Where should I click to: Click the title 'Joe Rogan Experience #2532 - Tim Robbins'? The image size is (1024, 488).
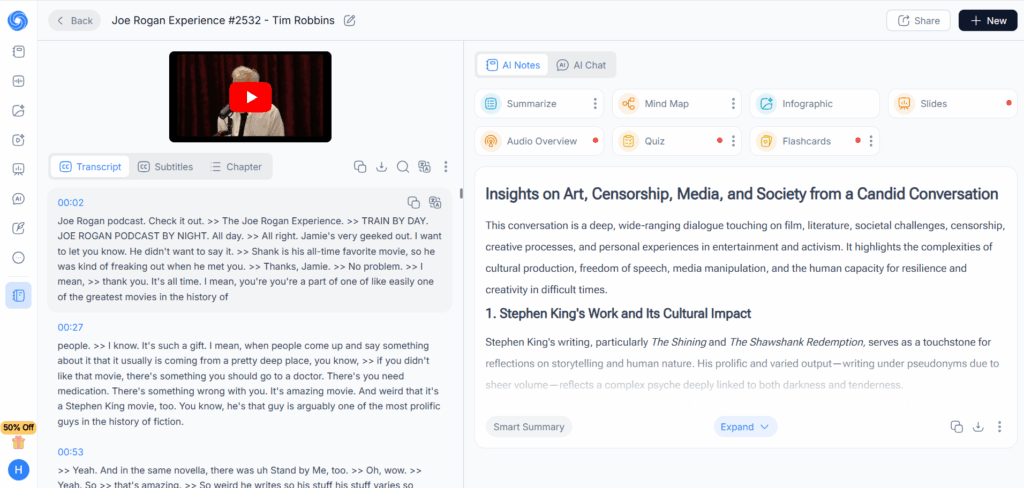223,20
